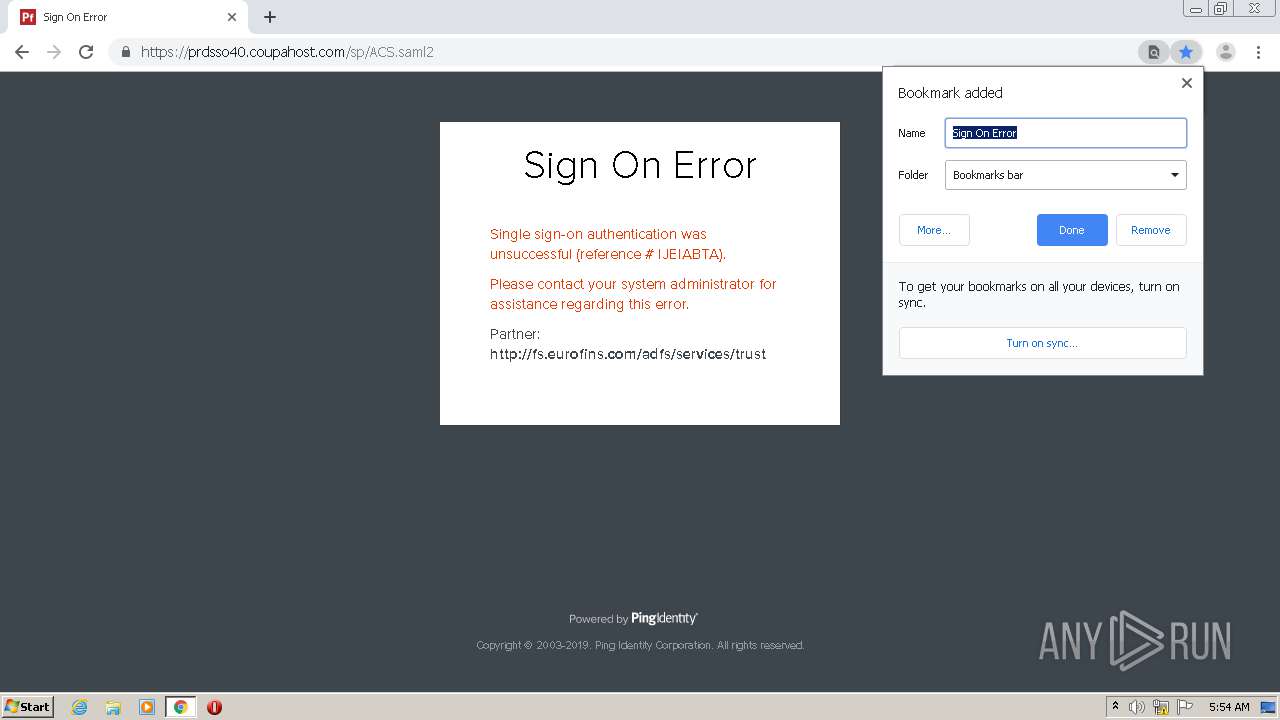Open the search-by-image icon in address bar
This screenshot has height=720, width=1280.
1153,52
